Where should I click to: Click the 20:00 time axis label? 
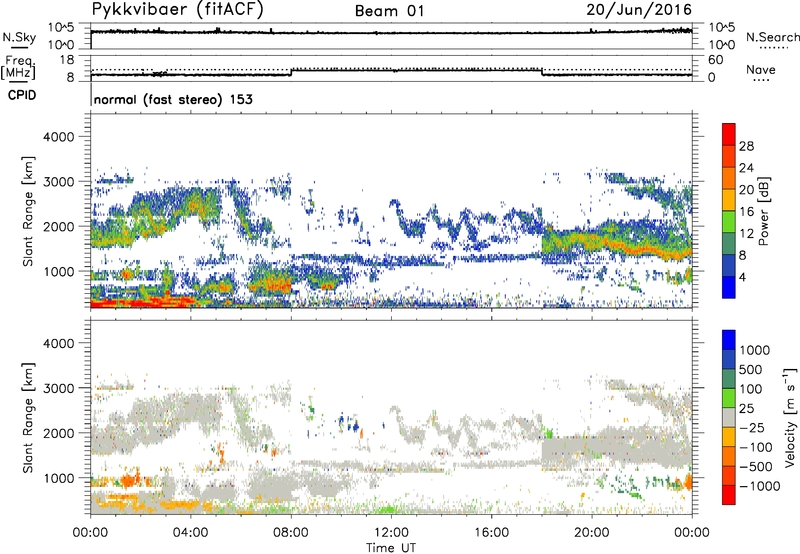tap(592, 533)
